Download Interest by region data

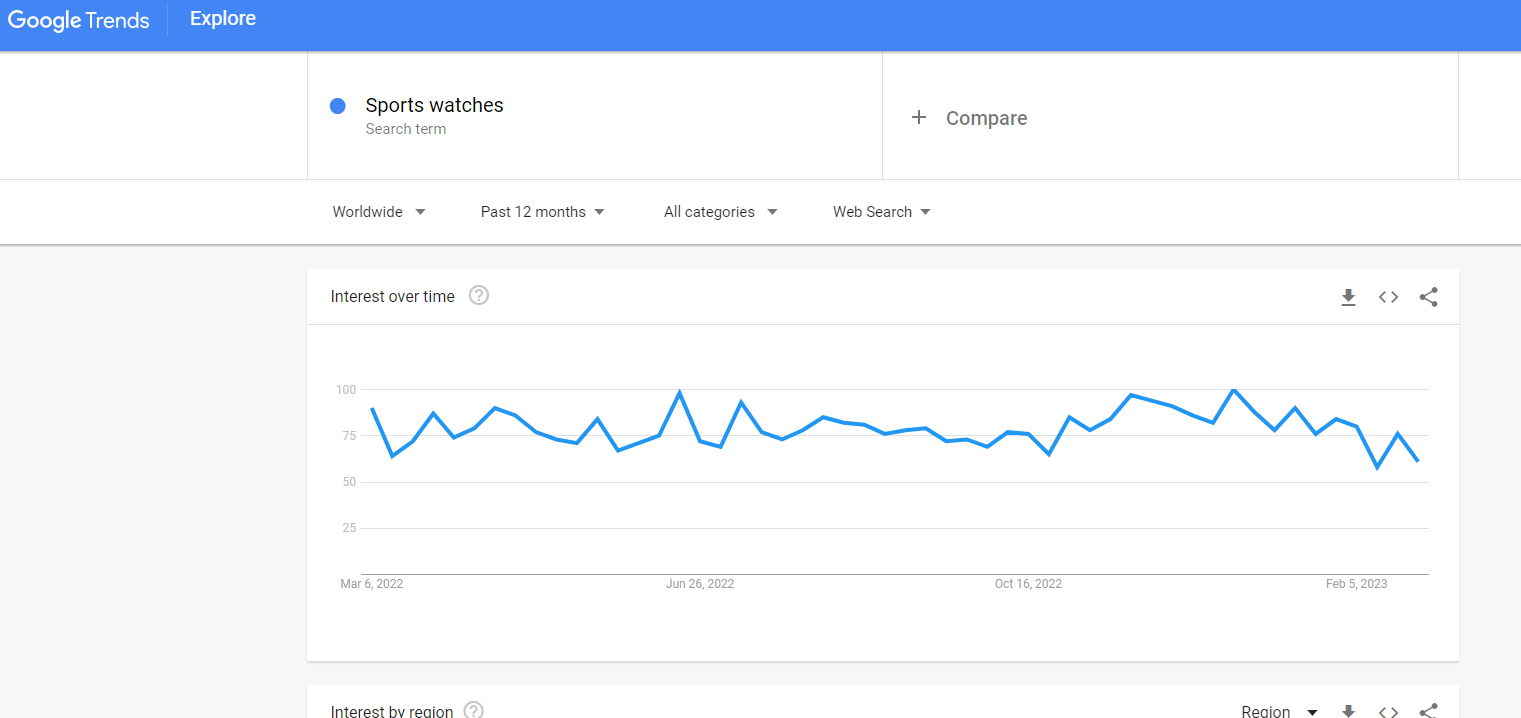click(x=1348, y=712)
